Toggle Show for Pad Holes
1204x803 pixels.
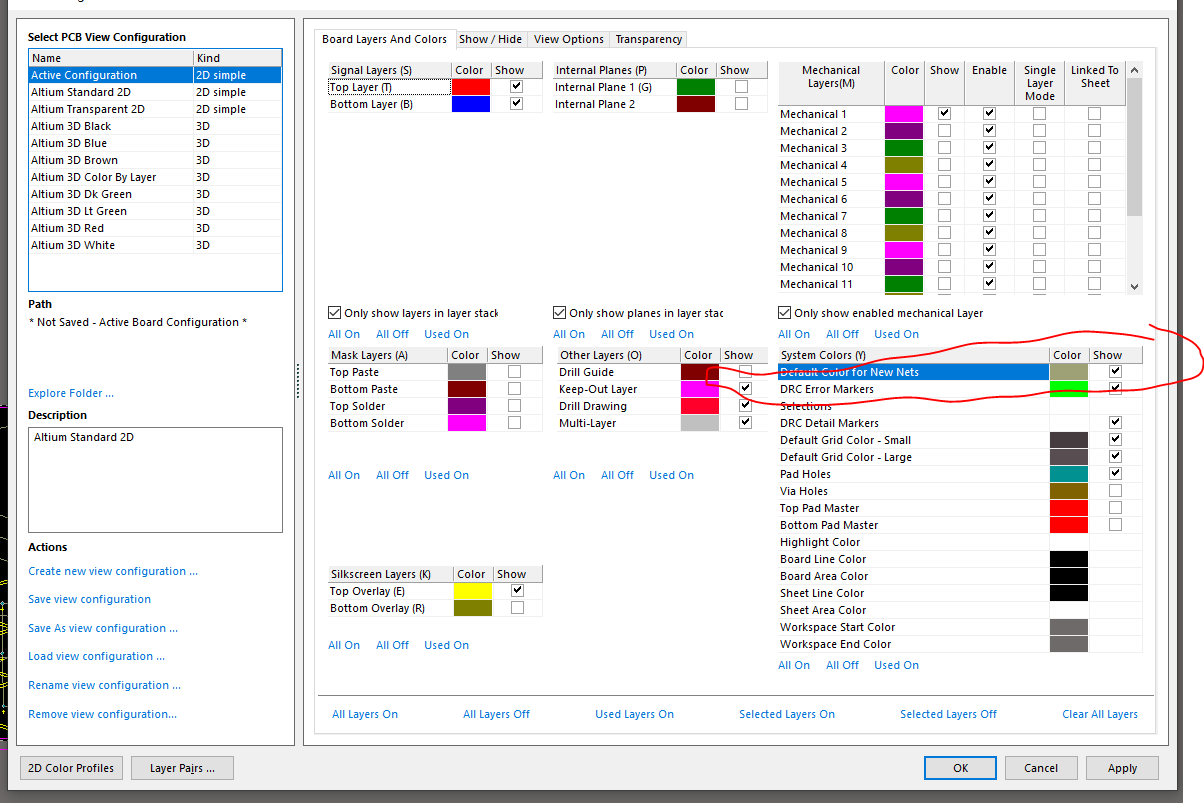point(1115,474)
